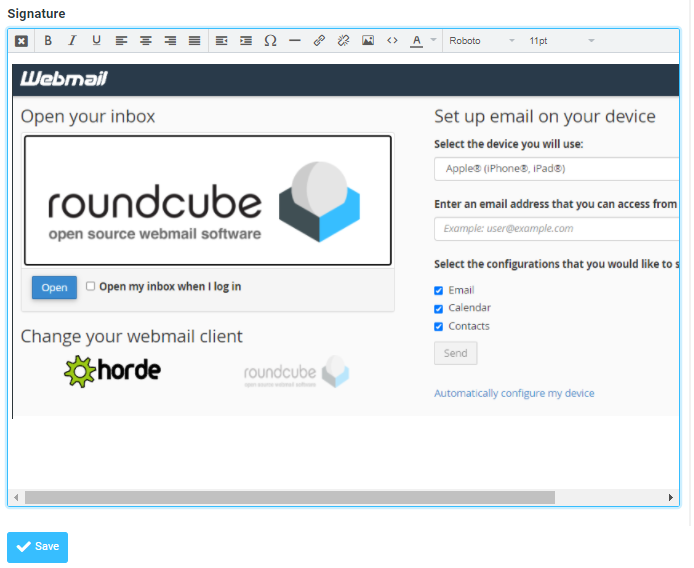This screenshot has width=694, height=568.
Task: Insert an image into the signature
Action: click(367, 41)
